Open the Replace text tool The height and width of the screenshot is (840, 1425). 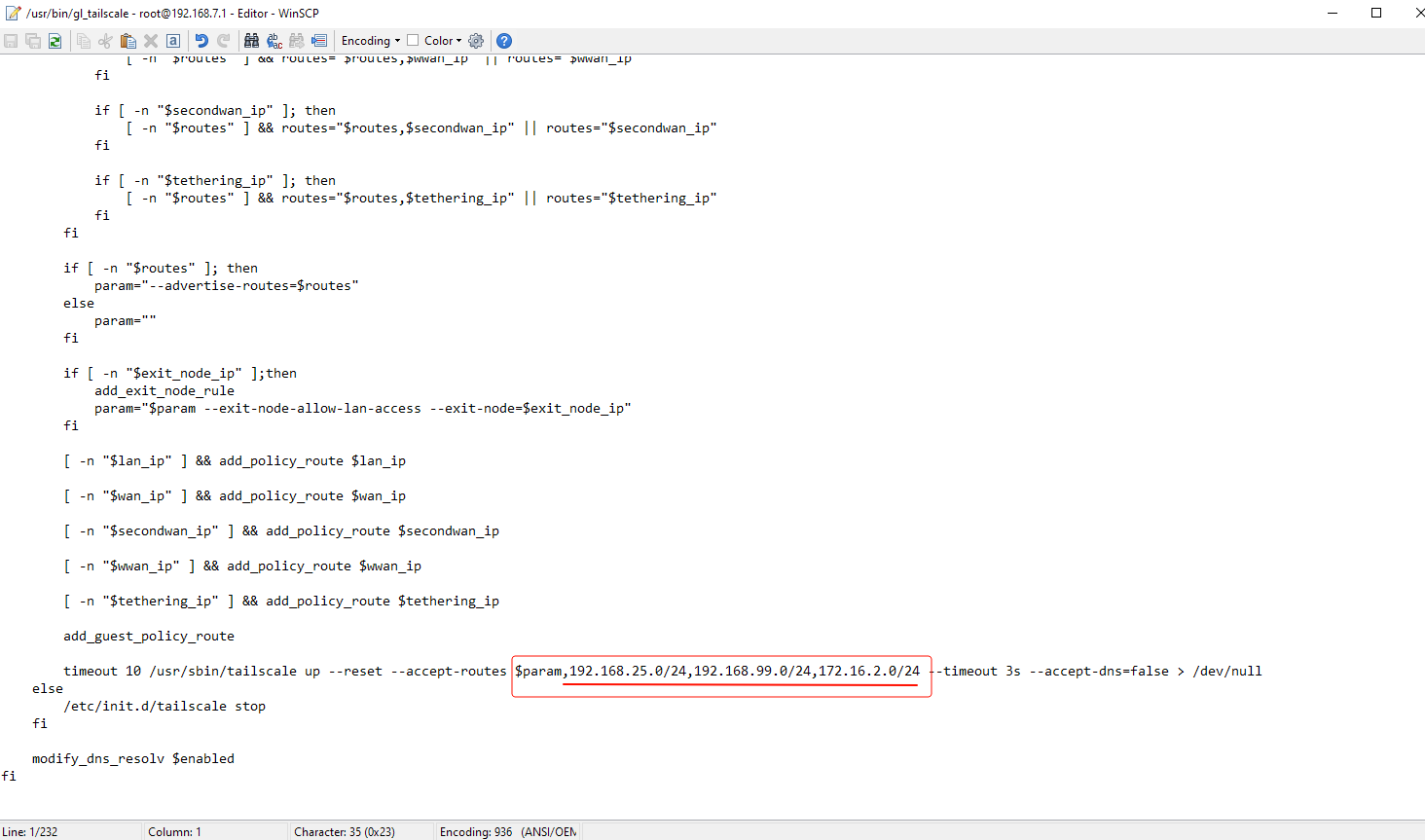(x=274, y=41)
